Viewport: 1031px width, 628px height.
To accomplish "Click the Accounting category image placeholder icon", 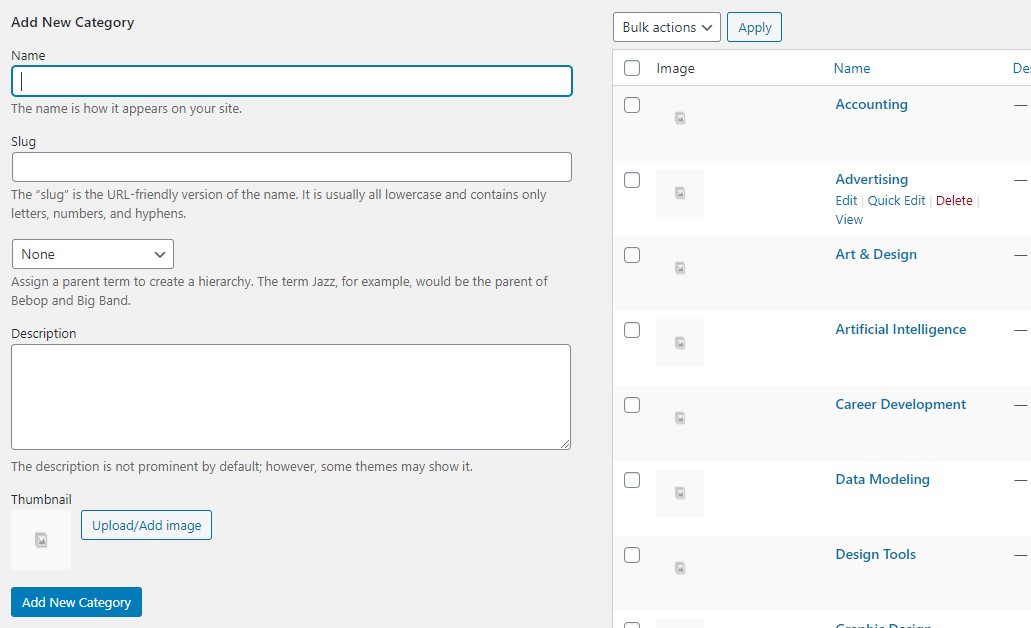I will click(680, 118).
